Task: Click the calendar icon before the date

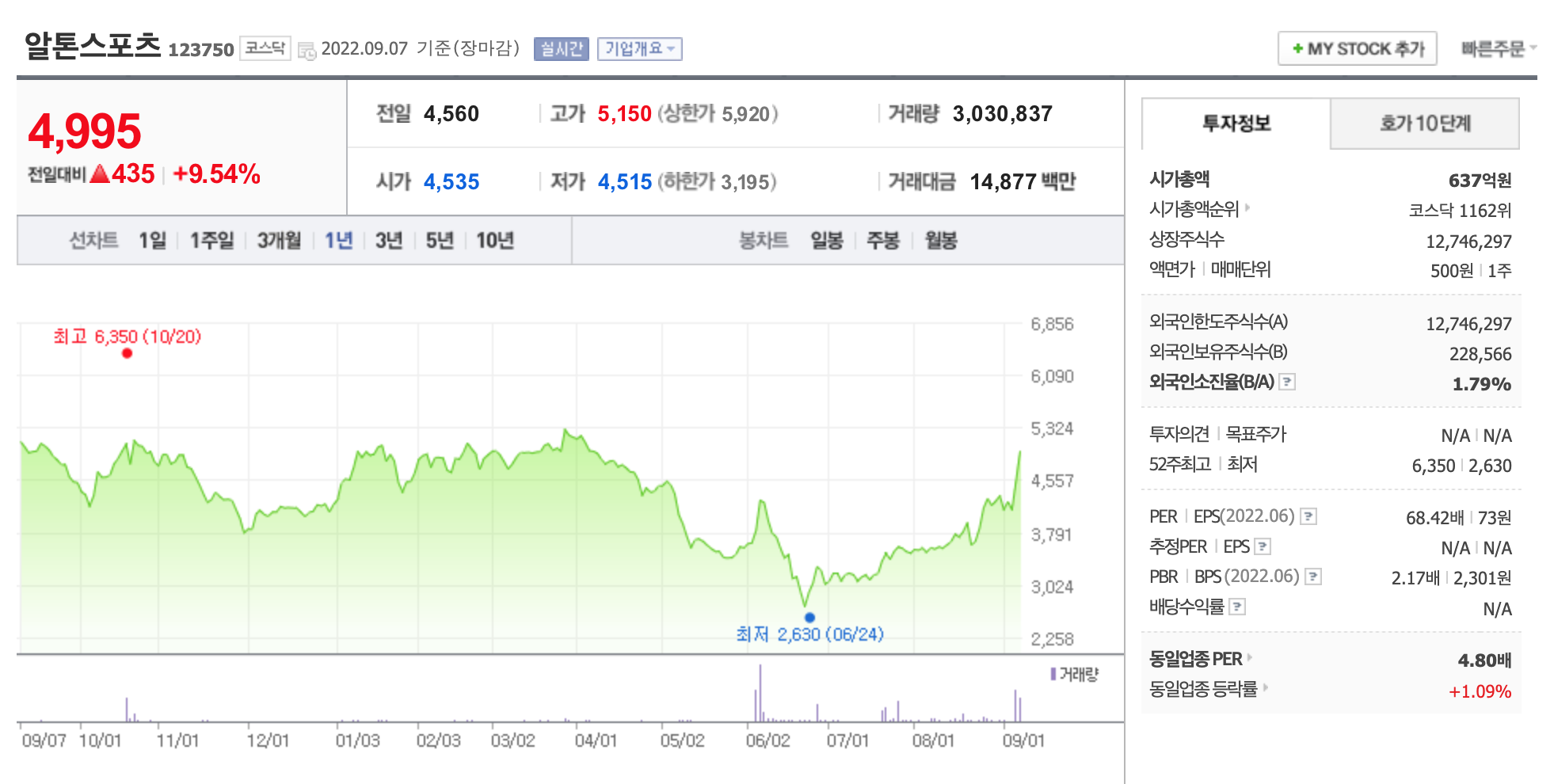Action: click(x=307, y=51)
